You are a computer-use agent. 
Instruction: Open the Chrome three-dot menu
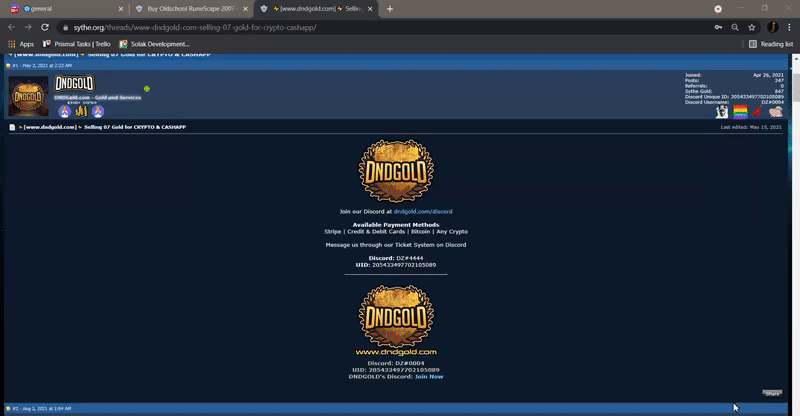(789, 27)
